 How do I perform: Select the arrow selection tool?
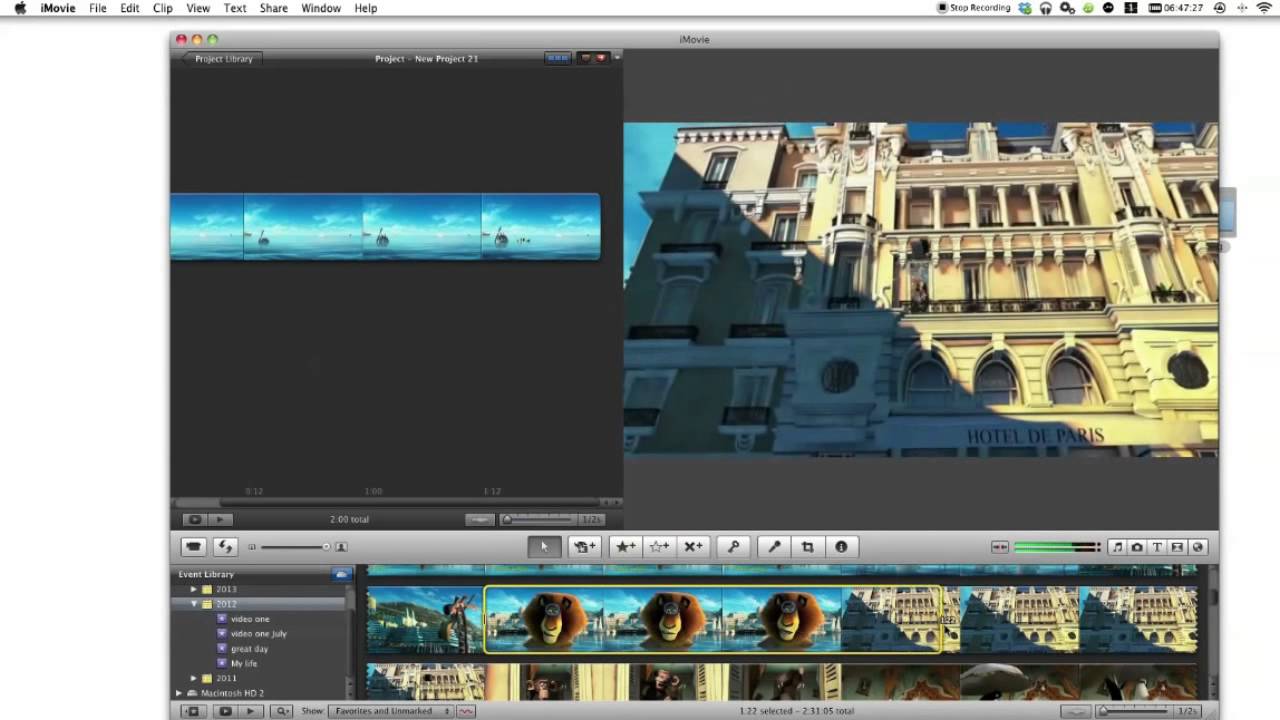tap(544, 547)
